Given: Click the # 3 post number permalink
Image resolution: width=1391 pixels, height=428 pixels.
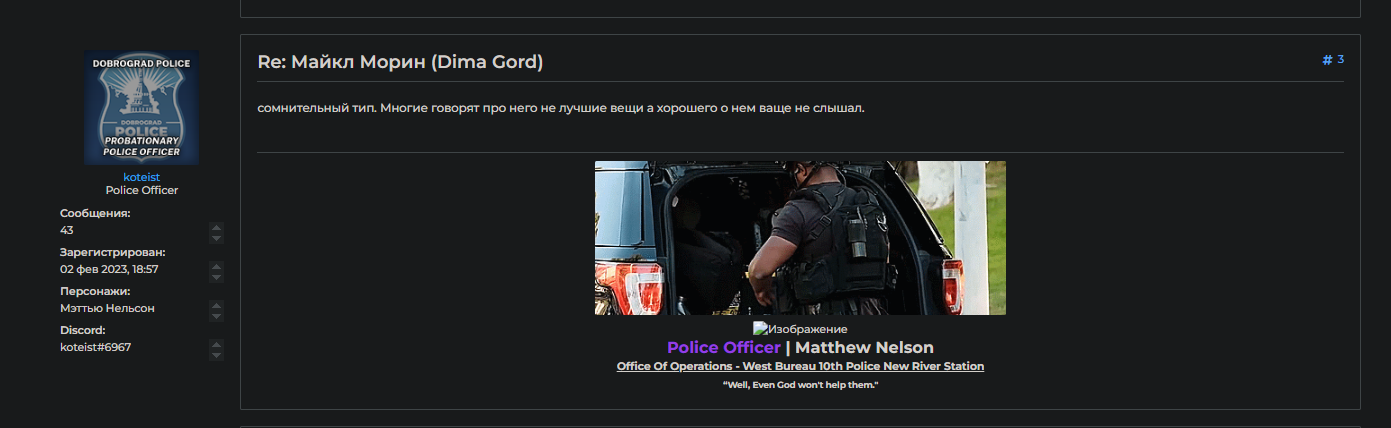Looking at the screenshot, I should pos(1333,60).
